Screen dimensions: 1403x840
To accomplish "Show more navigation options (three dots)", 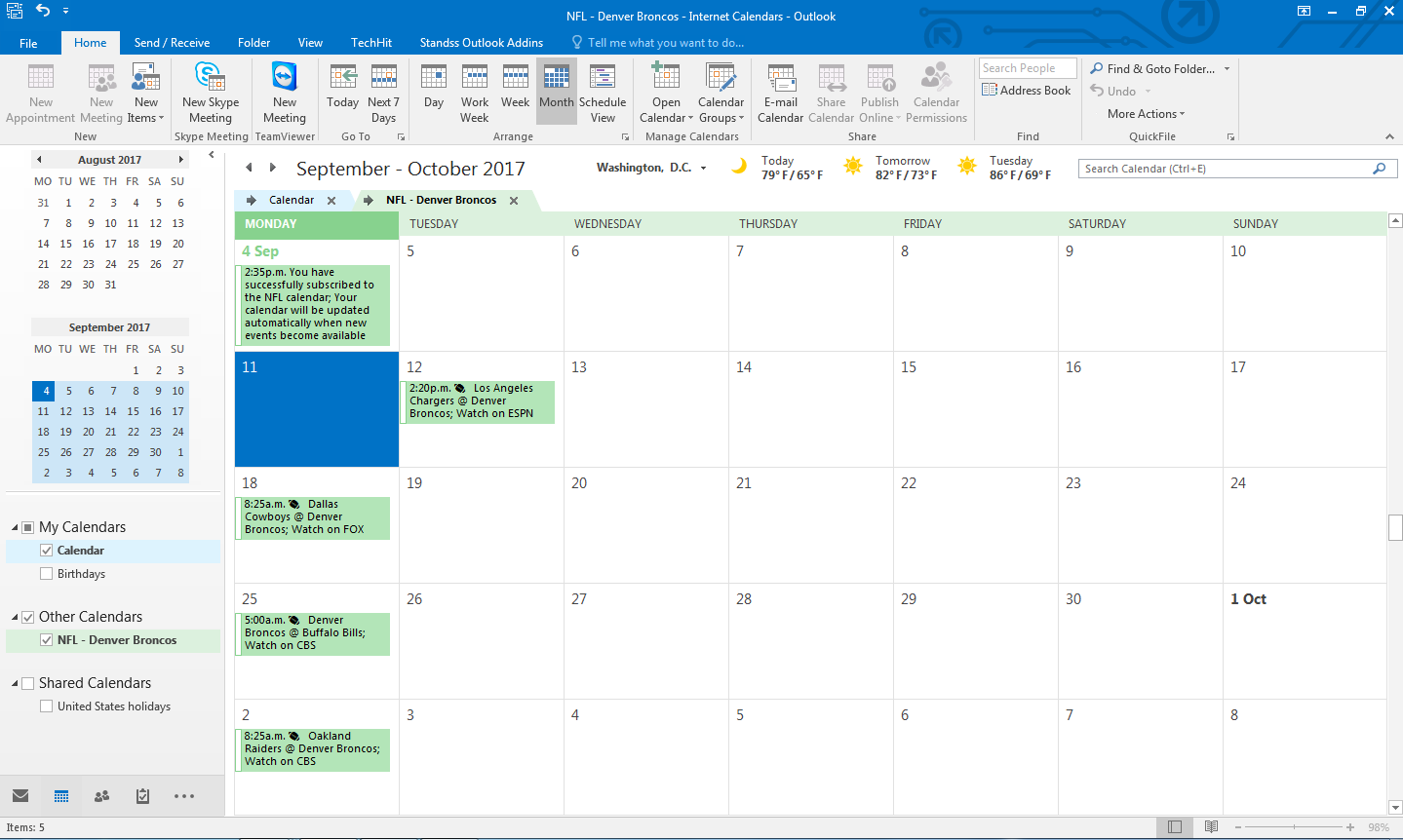I will click(184, 796).
